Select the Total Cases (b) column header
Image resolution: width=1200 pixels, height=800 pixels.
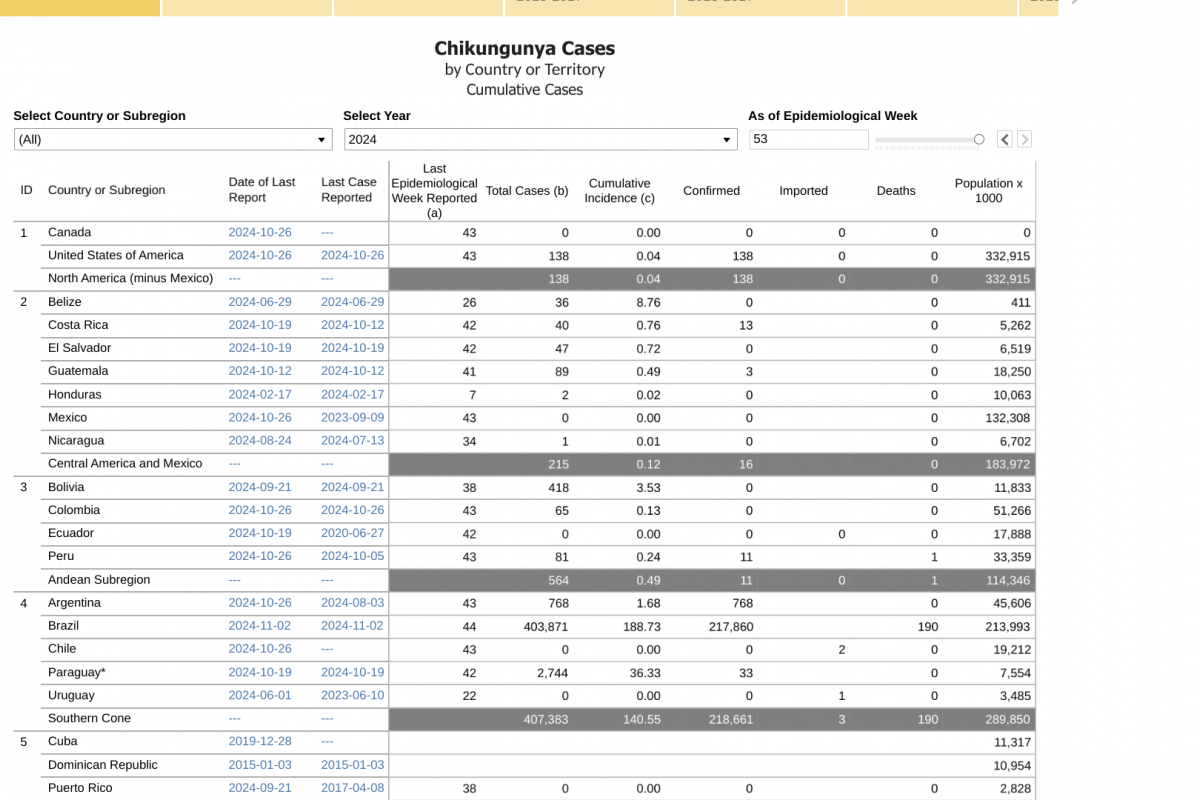click(527, 191)
